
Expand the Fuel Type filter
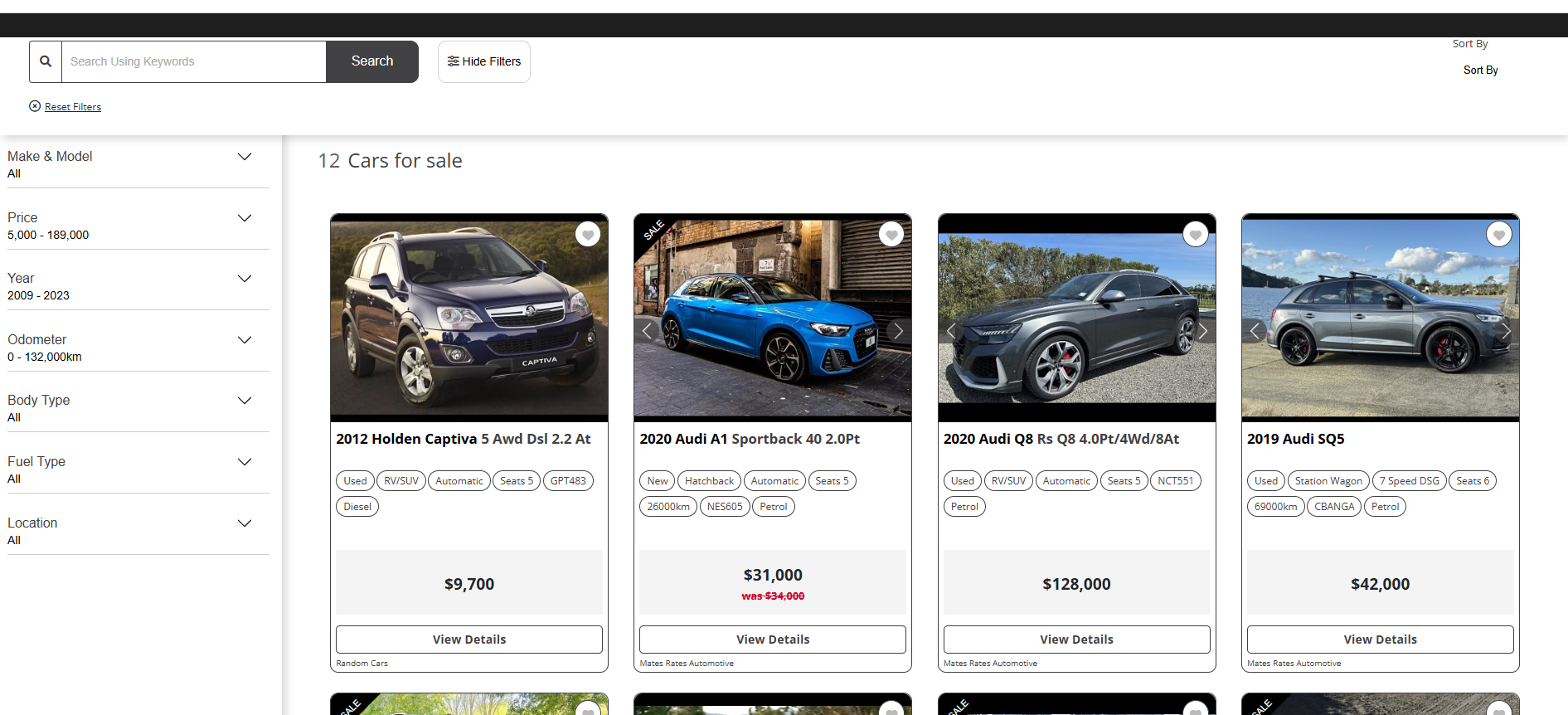point(244,462)
